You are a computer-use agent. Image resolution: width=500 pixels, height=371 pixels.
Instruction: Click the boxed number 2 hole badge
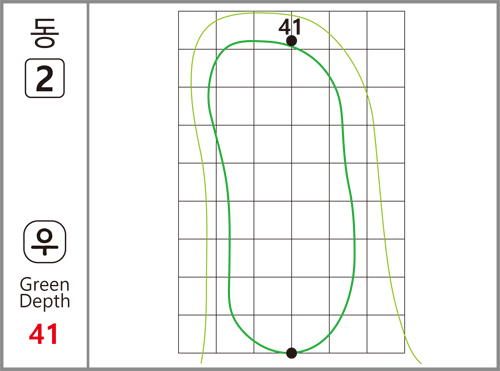(x=45, y=78)
